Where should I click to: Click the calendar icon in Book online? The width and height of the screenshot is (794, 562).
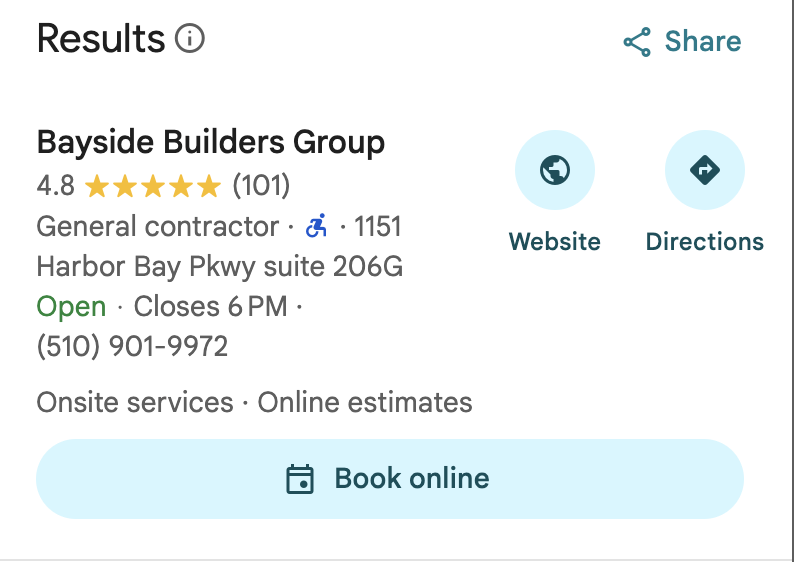pyautogui.click(x=300, y=479)
